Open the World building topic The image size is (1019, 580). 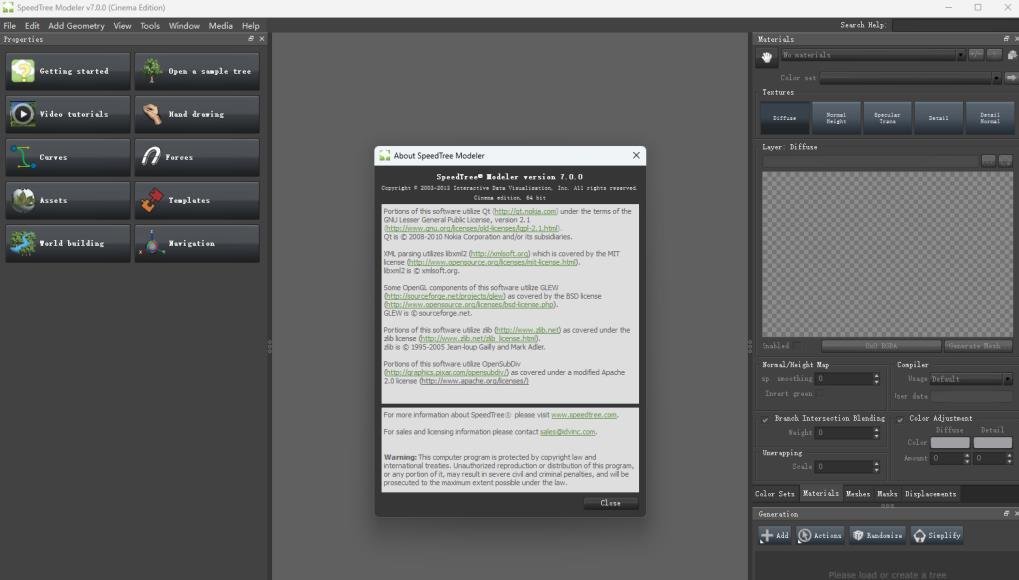[68, 243]
